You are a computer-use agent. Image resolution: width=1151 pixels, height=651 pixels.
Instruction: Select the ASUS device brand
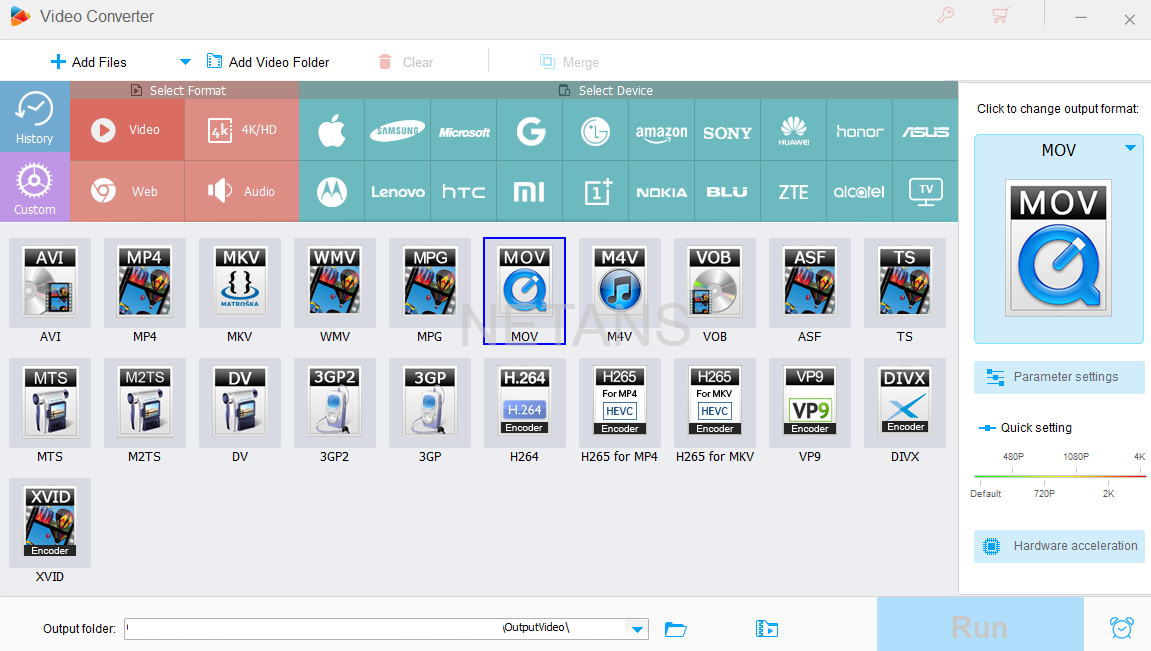click(926, 131)
